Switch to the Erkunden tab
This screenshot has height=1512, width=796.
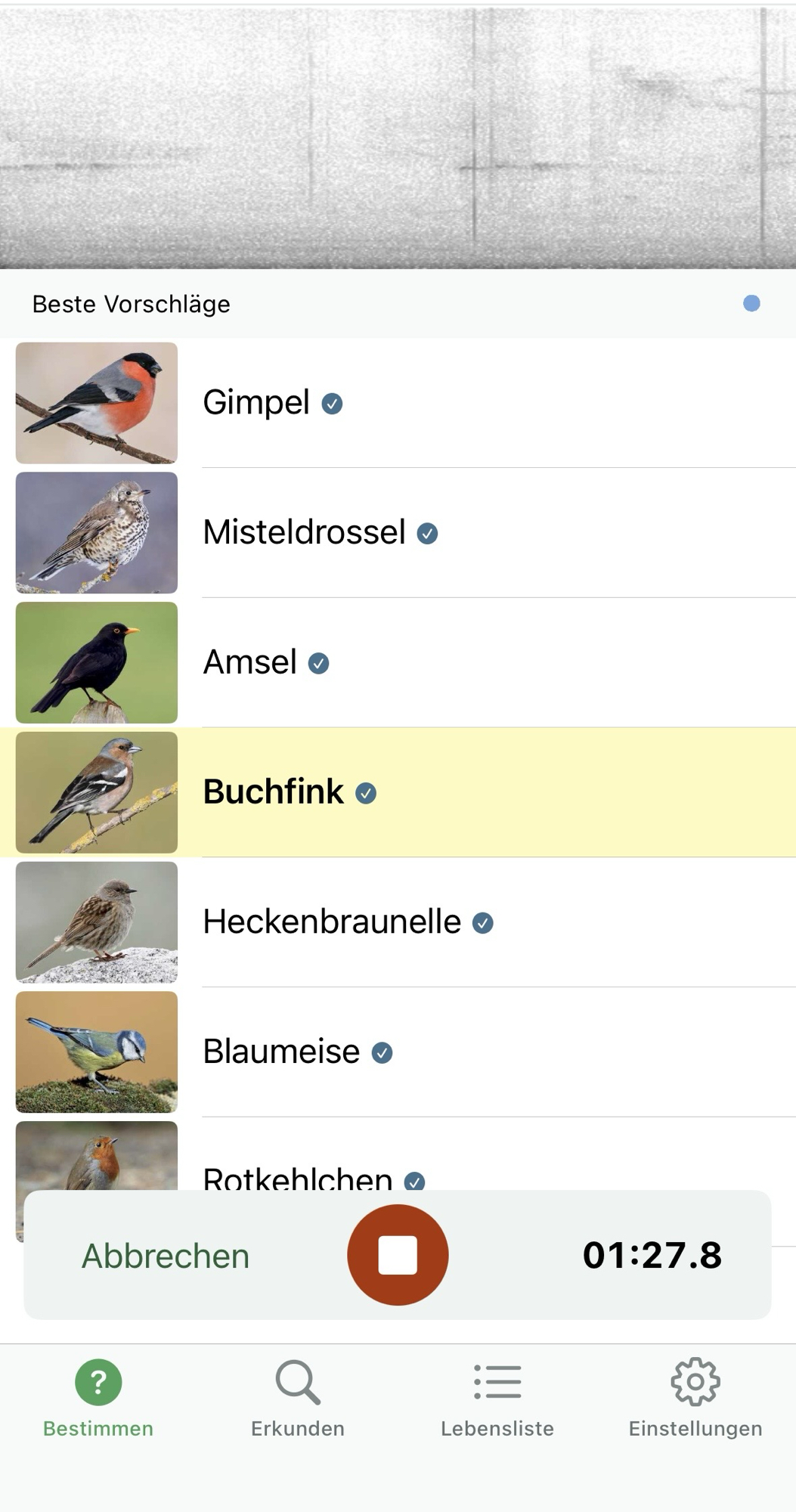pyautogui.click(x=298, y=1399)
